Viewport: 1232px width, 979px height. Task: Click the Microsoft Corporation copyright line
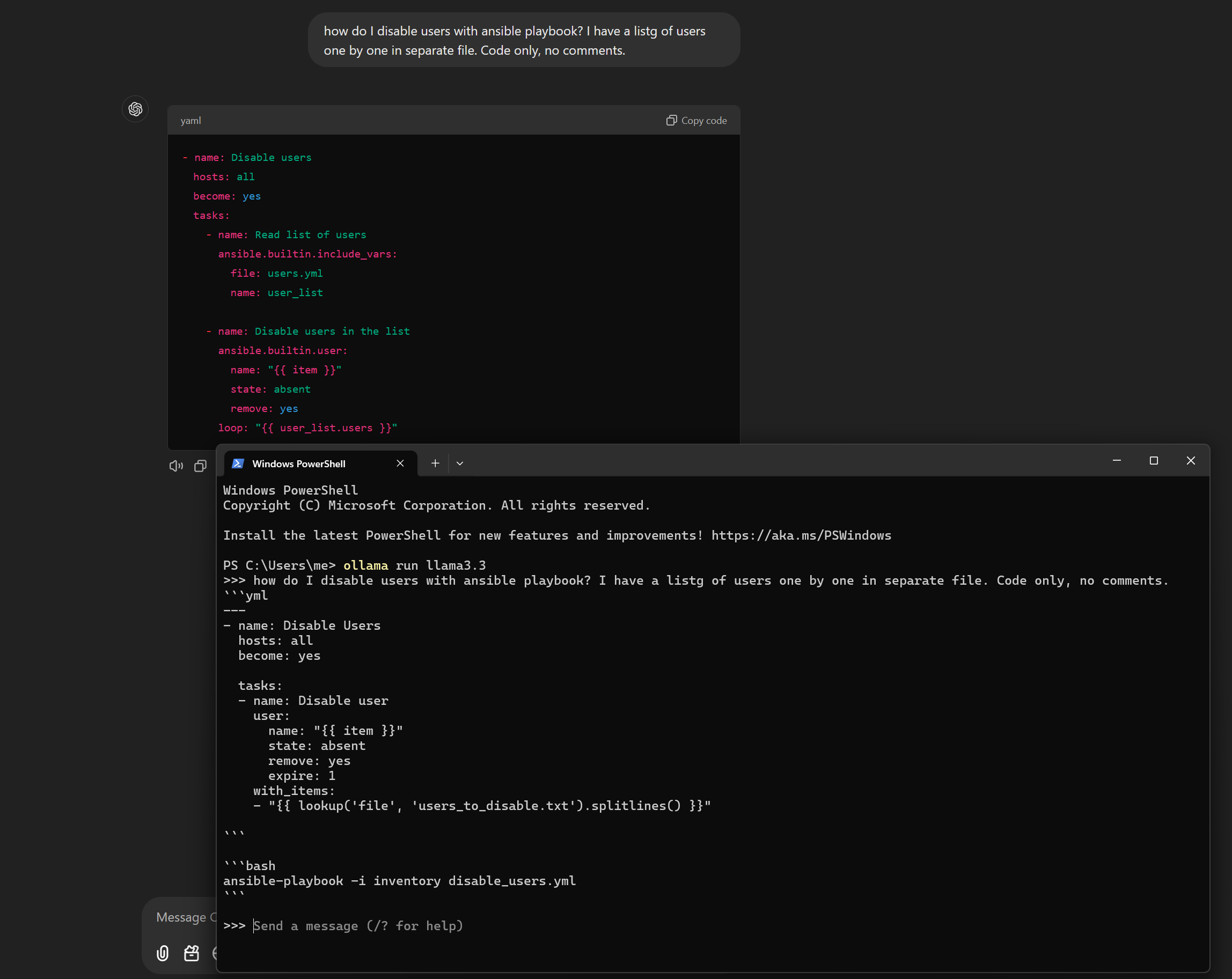click(437, 505)
